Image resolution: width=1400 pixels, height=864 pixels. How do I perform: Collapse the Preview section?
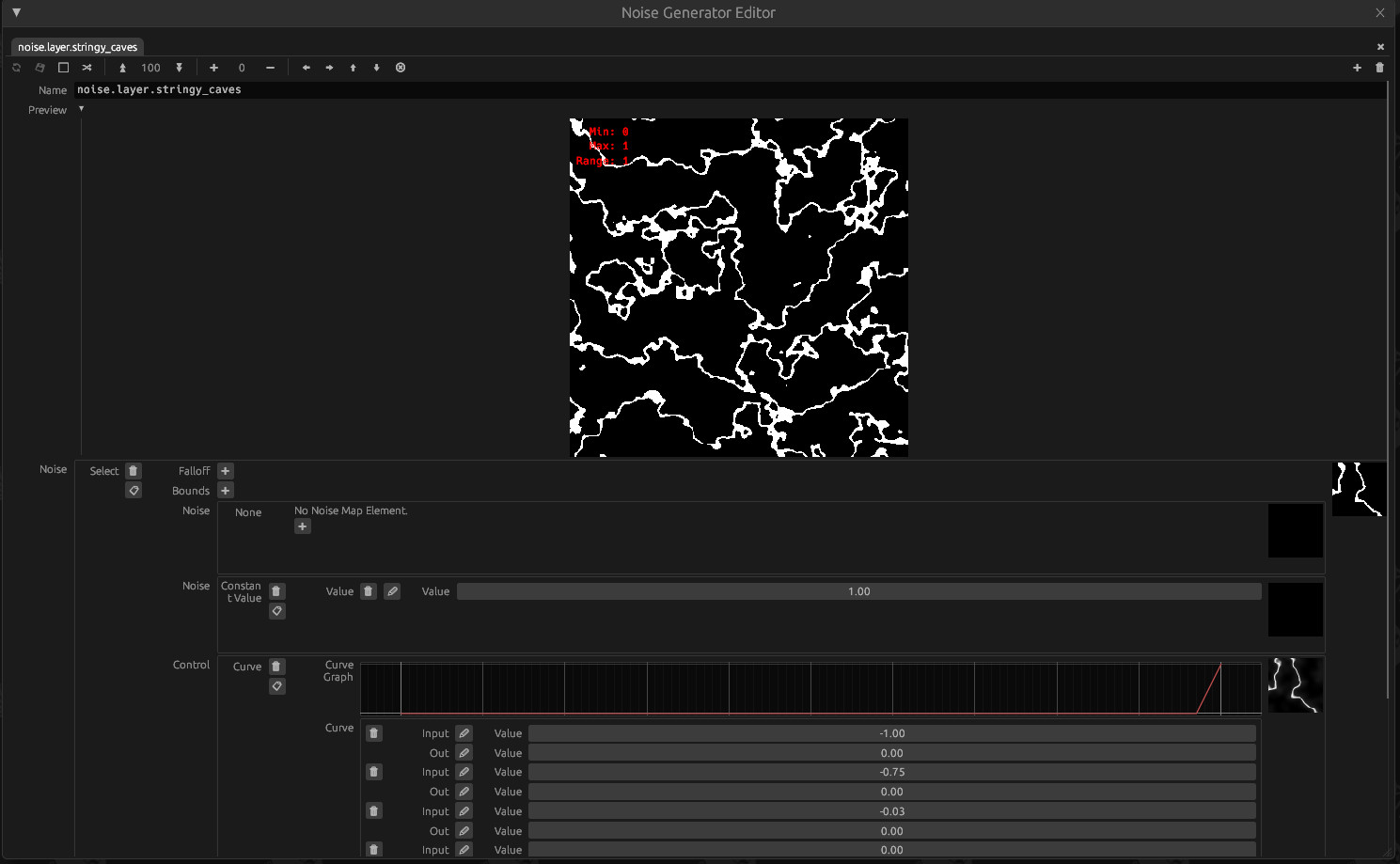81,109
